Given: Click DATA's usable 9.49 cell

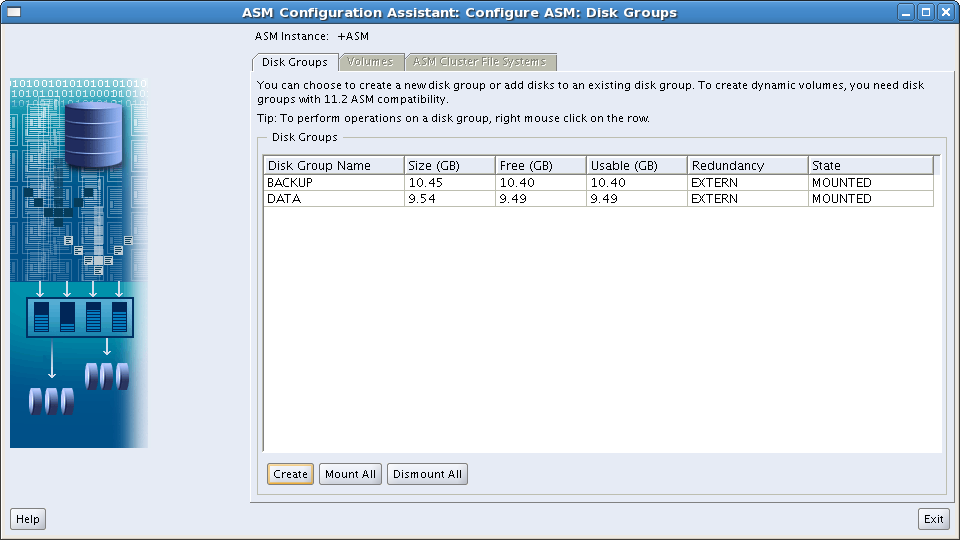Looking at the screenshot, I should 637,198.
